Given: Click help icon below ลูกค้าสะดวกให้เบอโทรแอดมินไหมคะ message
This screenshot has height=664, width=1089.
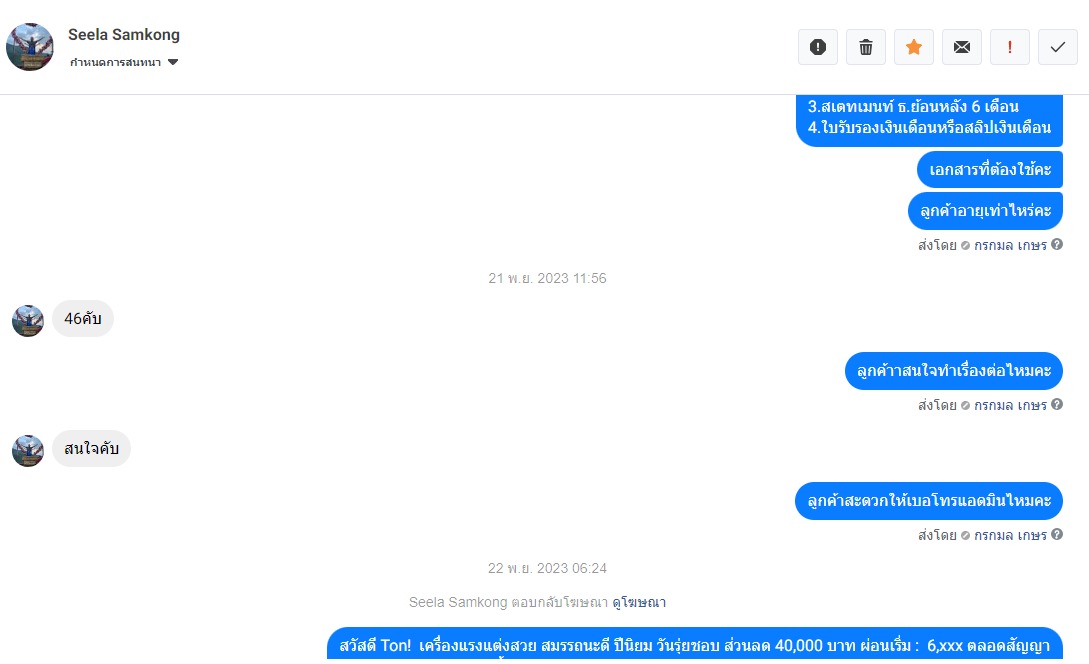Looking at the screenshot, I should tap(1056, 534).
